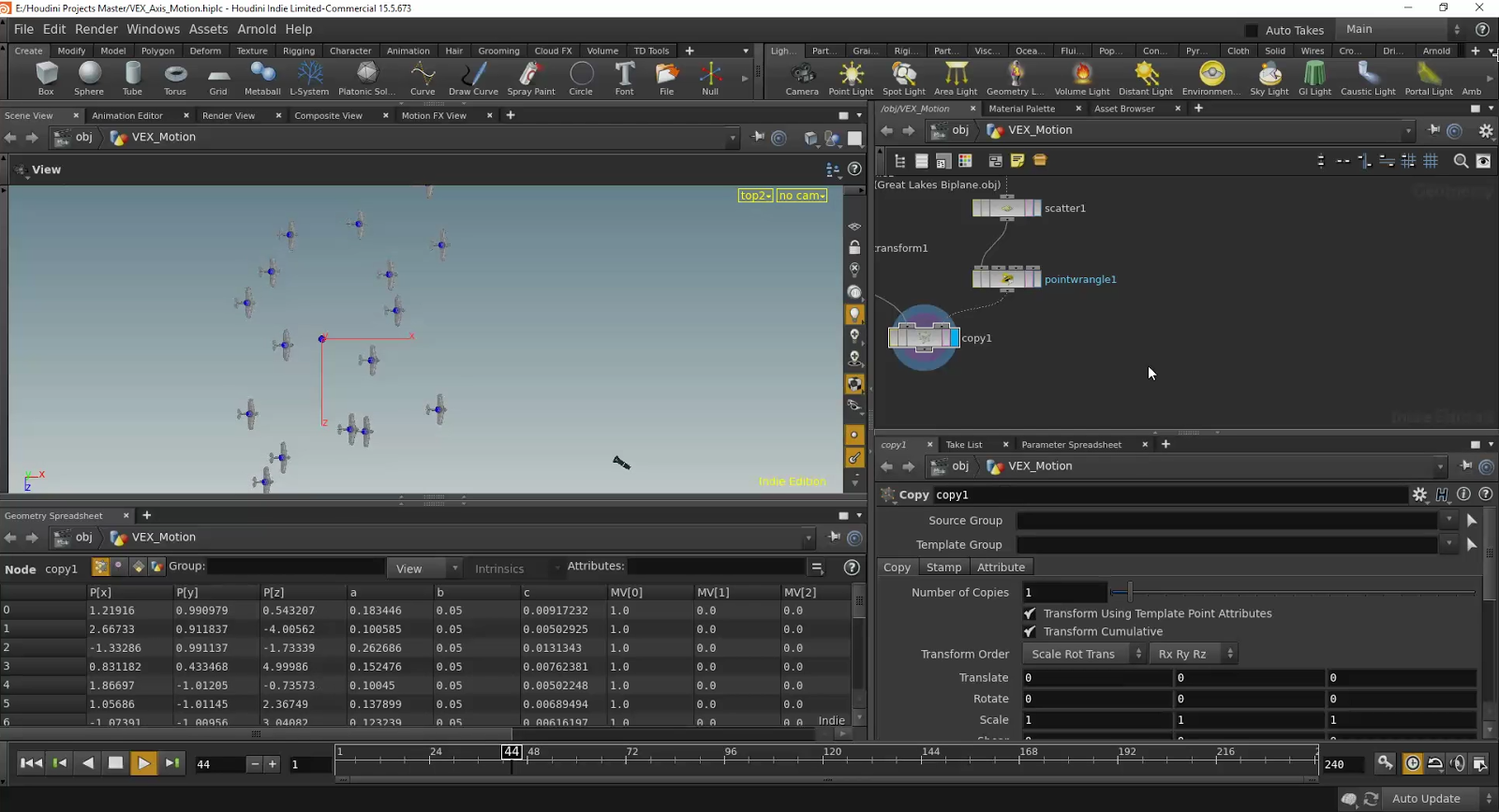
Task: Stop animation playback
Action: click(x=115, y=763)
